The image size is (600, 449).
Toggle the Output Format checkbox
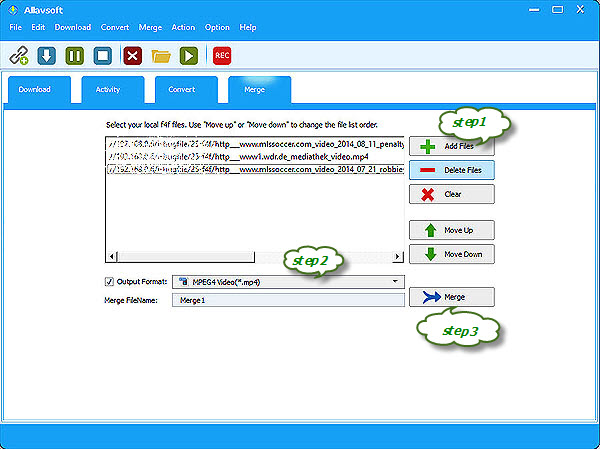(x=109, y=282)
